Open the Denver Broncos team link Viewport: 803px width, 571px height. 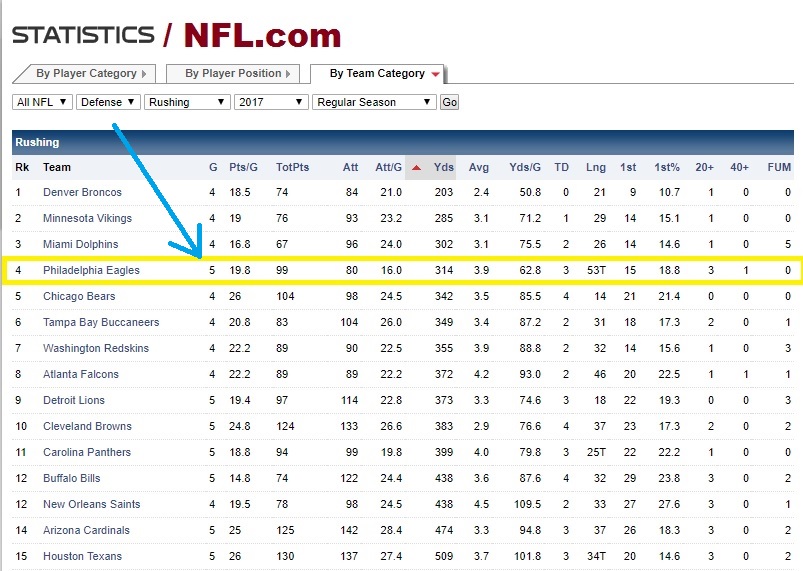click(82, 192)
